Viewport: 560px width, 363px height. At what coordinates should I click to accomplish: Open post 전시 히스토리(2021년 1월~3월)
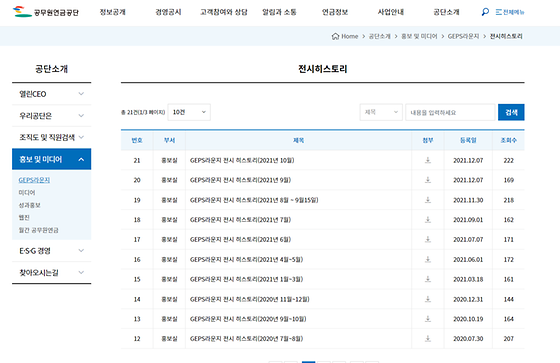[x=246, y=279]
